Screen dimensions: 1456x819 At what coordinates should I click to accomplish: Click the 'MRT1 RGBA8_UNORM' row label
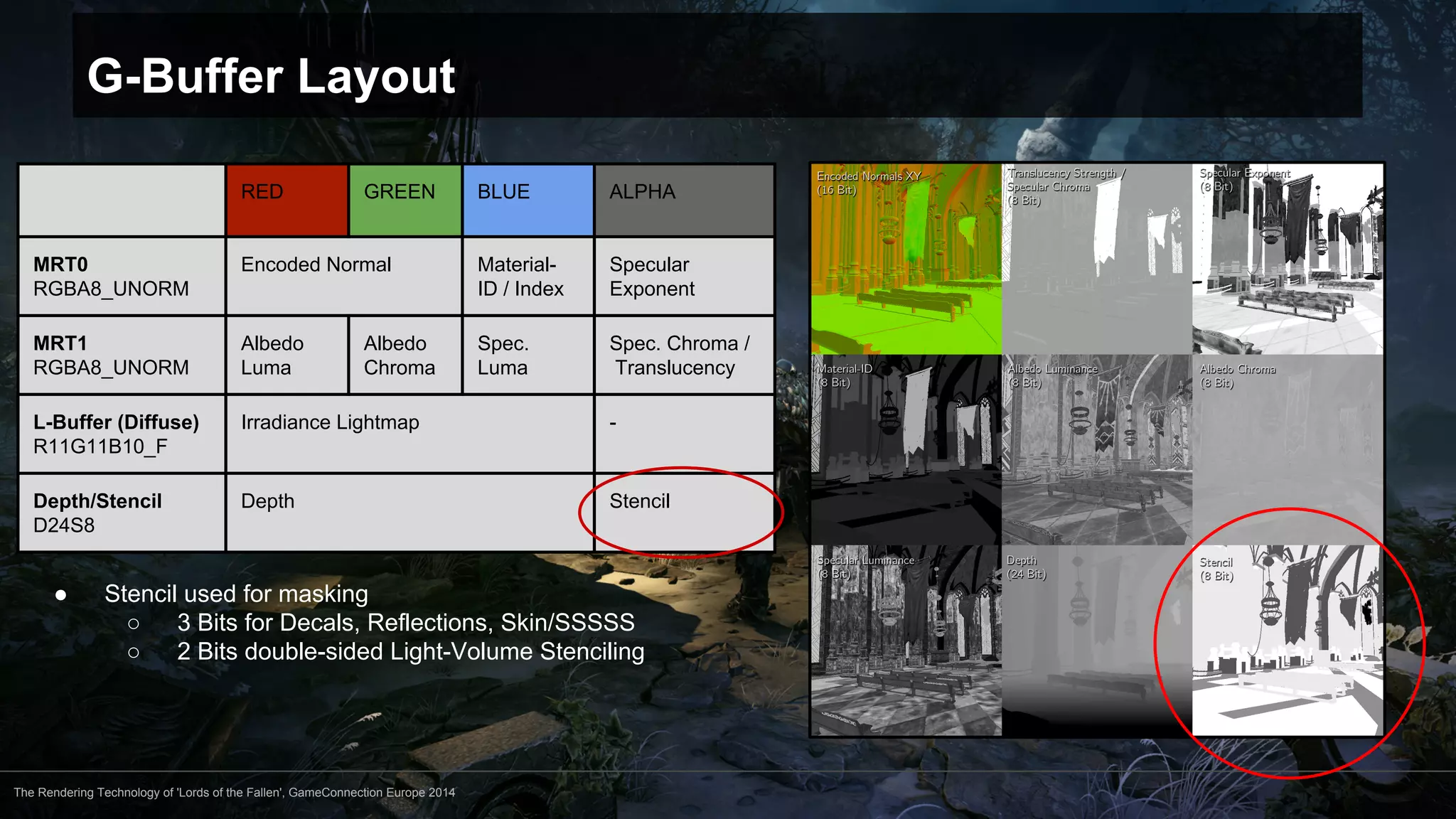pos(122,355)
